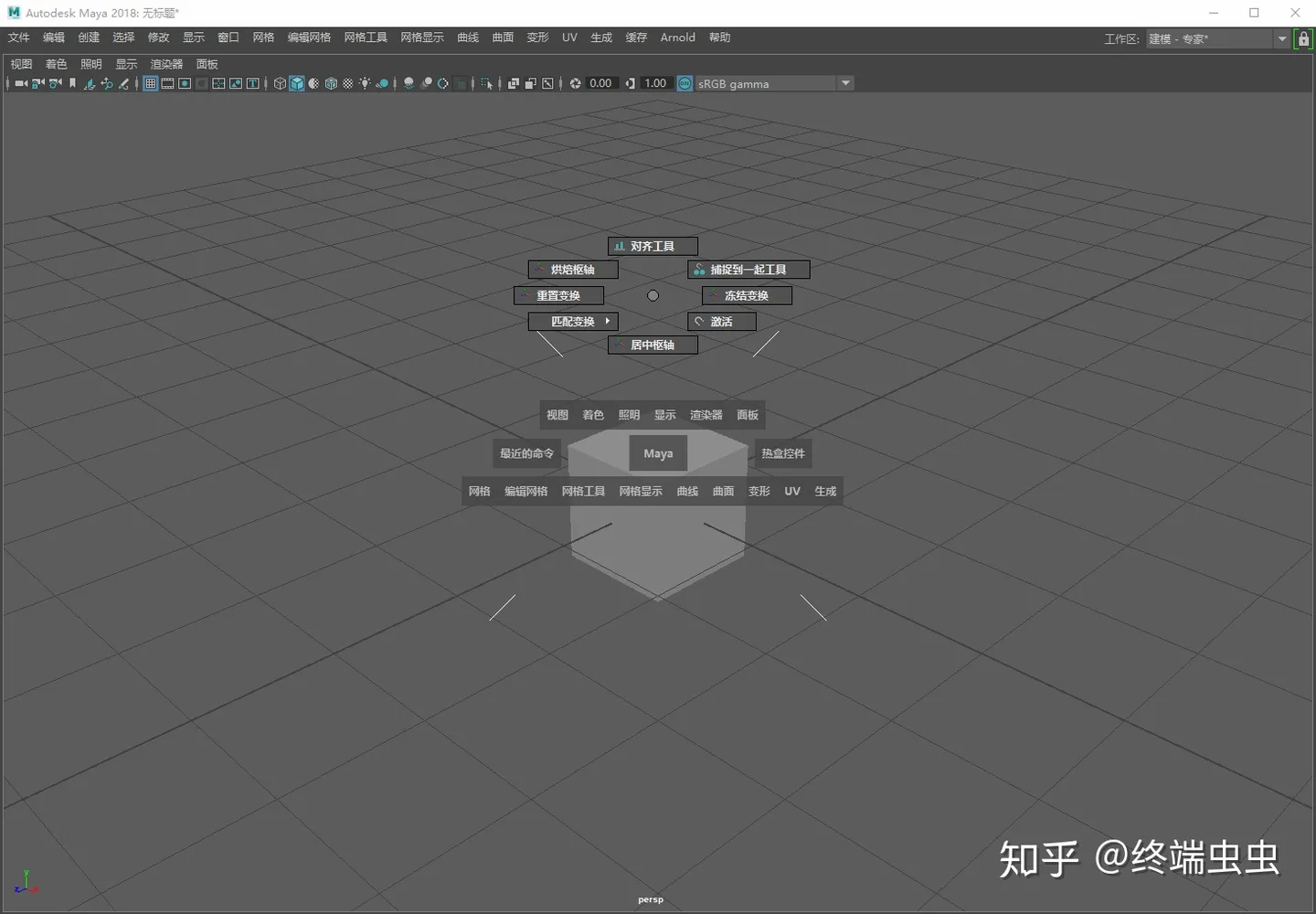The width and height of the screenshot is (1316, 914).
Task: Click the Gamma icon before 1.00
Action: click(x=630, y=83)
